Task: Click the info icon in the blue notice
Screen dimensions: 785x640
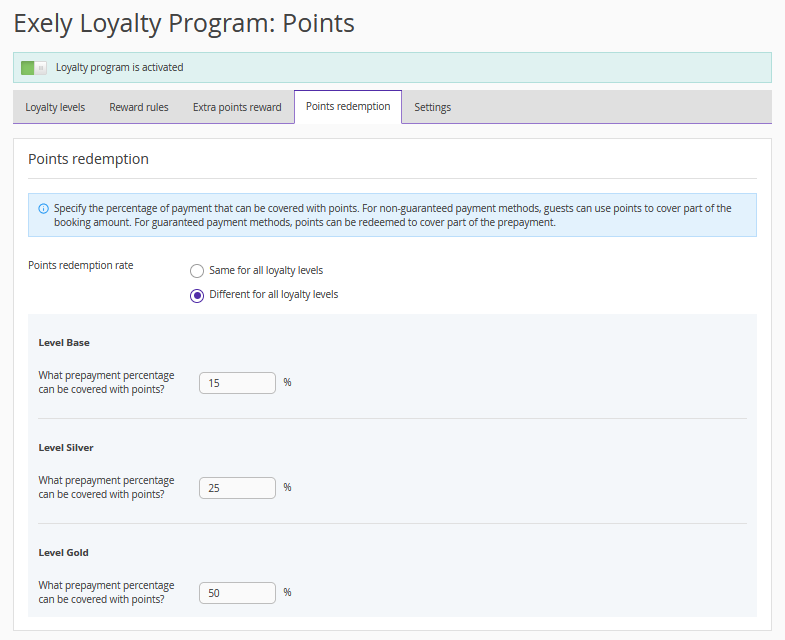Action: (43, 209)
